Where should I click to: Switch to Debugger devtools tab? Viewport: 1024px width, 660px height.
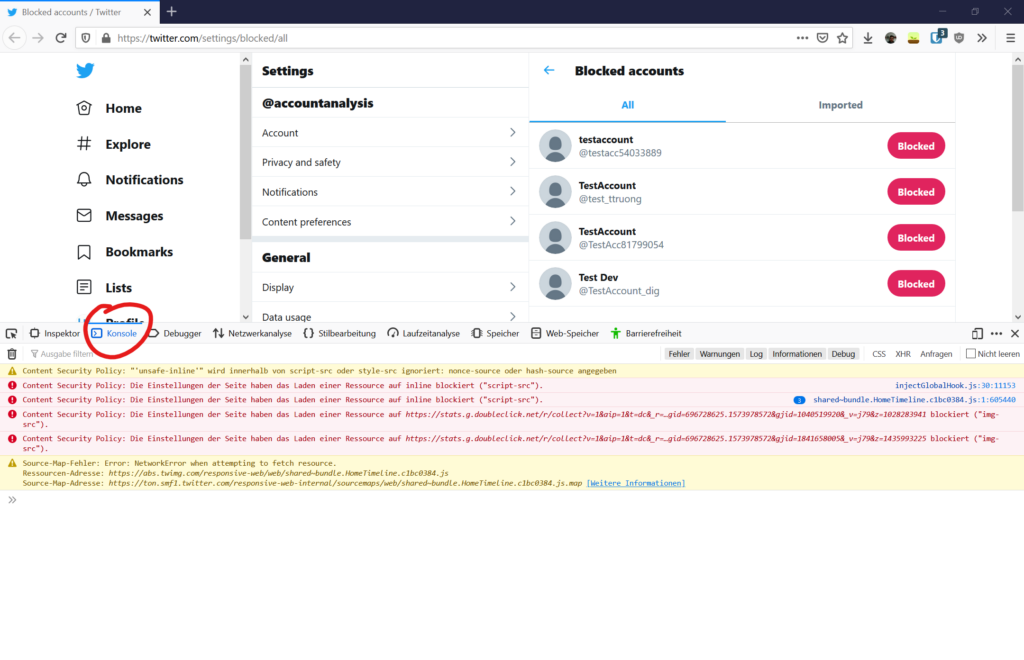(175, 334)
